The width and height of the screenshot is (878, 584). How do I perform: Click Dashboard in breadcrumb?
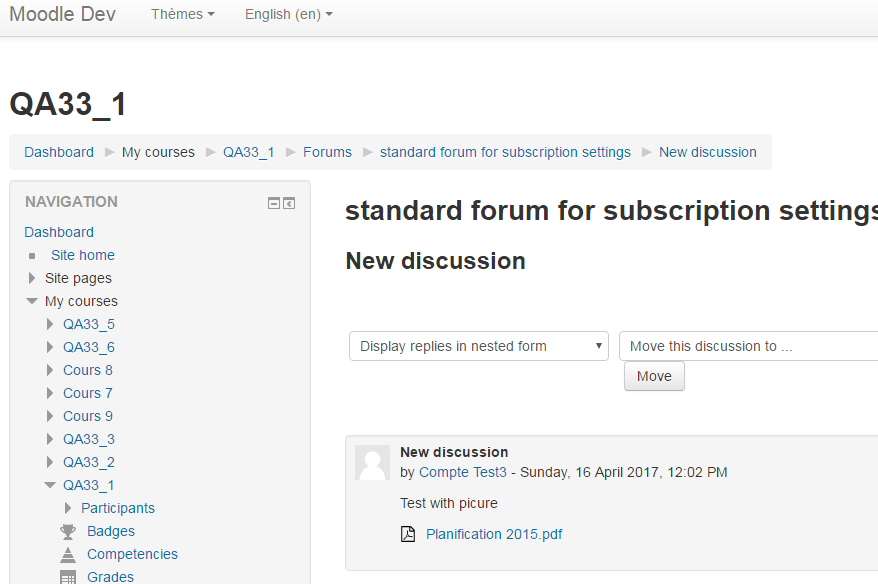pos(59,152)
